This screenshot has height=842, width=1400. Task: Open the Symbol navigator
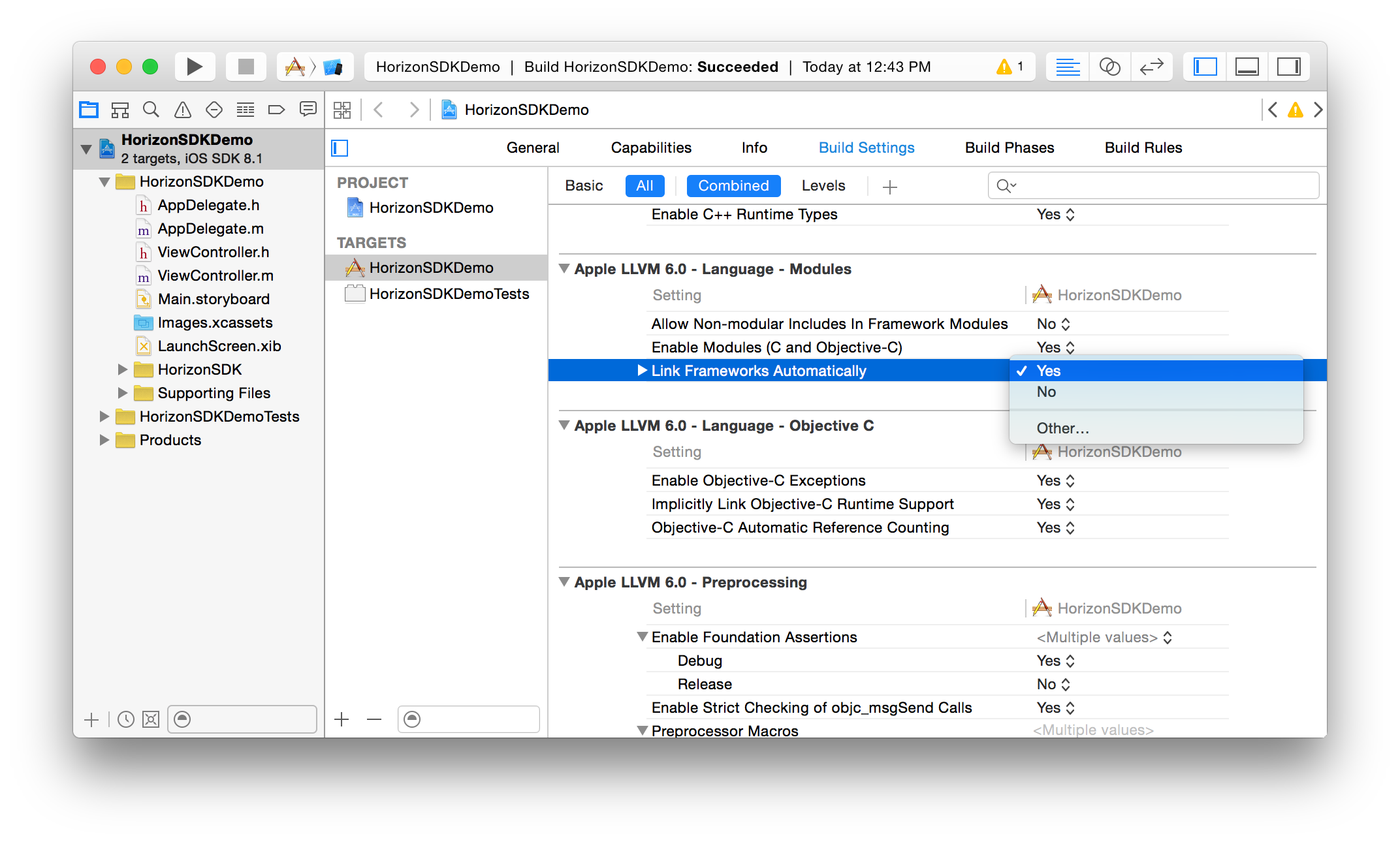[120, 110]
